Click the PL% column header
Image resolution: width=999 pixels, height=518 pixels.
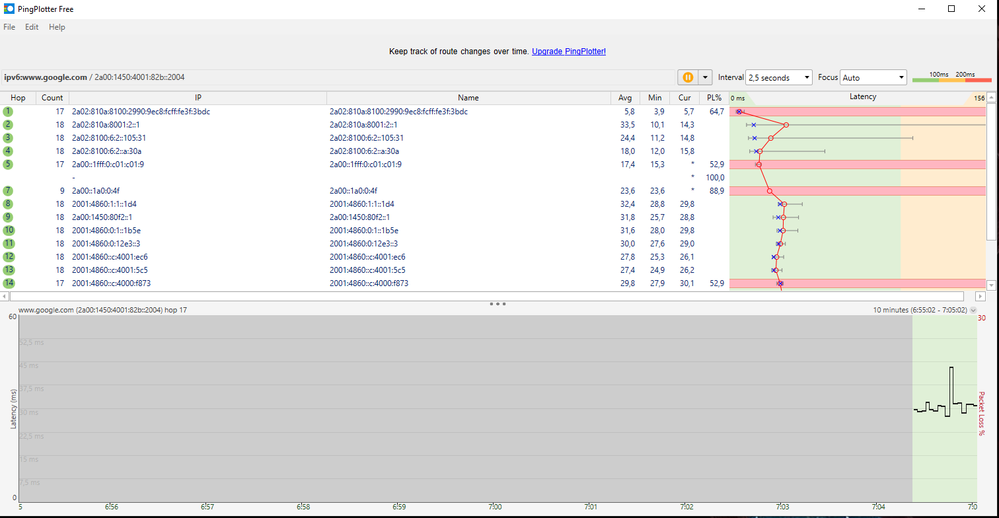click(x=714, y=97)
